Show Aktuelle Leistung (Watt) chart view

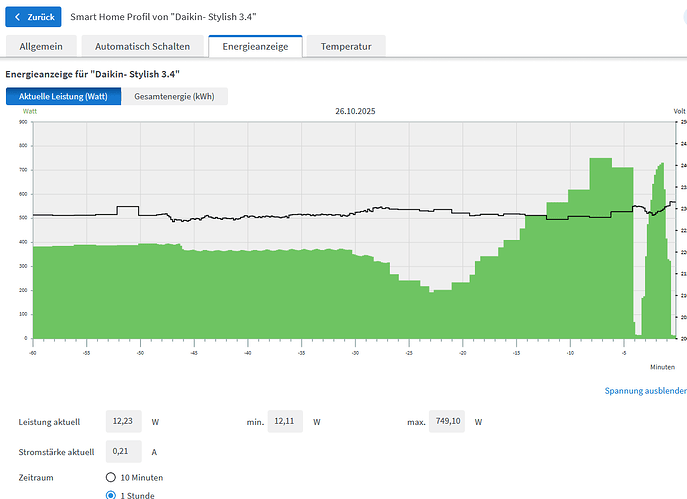(63, 96)
